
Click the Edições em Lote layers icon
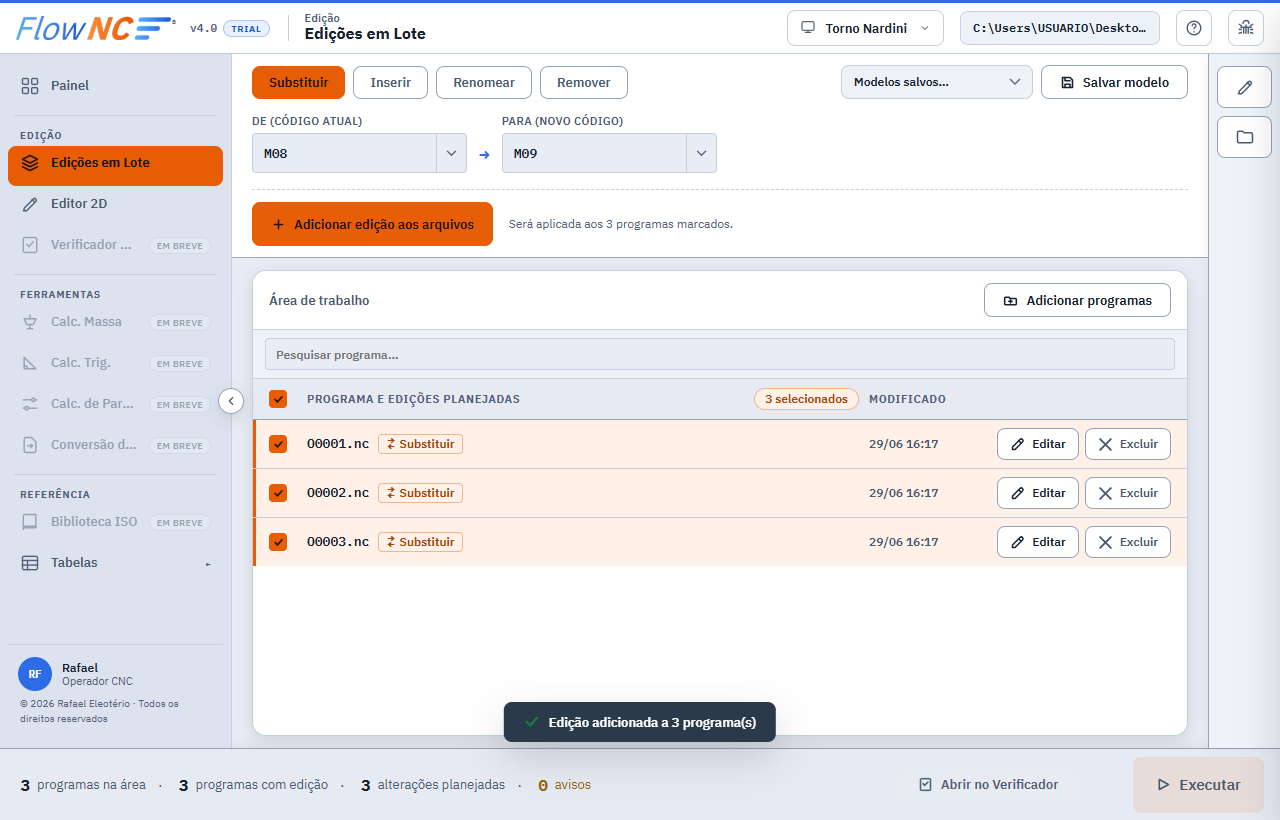click(30, 163)
